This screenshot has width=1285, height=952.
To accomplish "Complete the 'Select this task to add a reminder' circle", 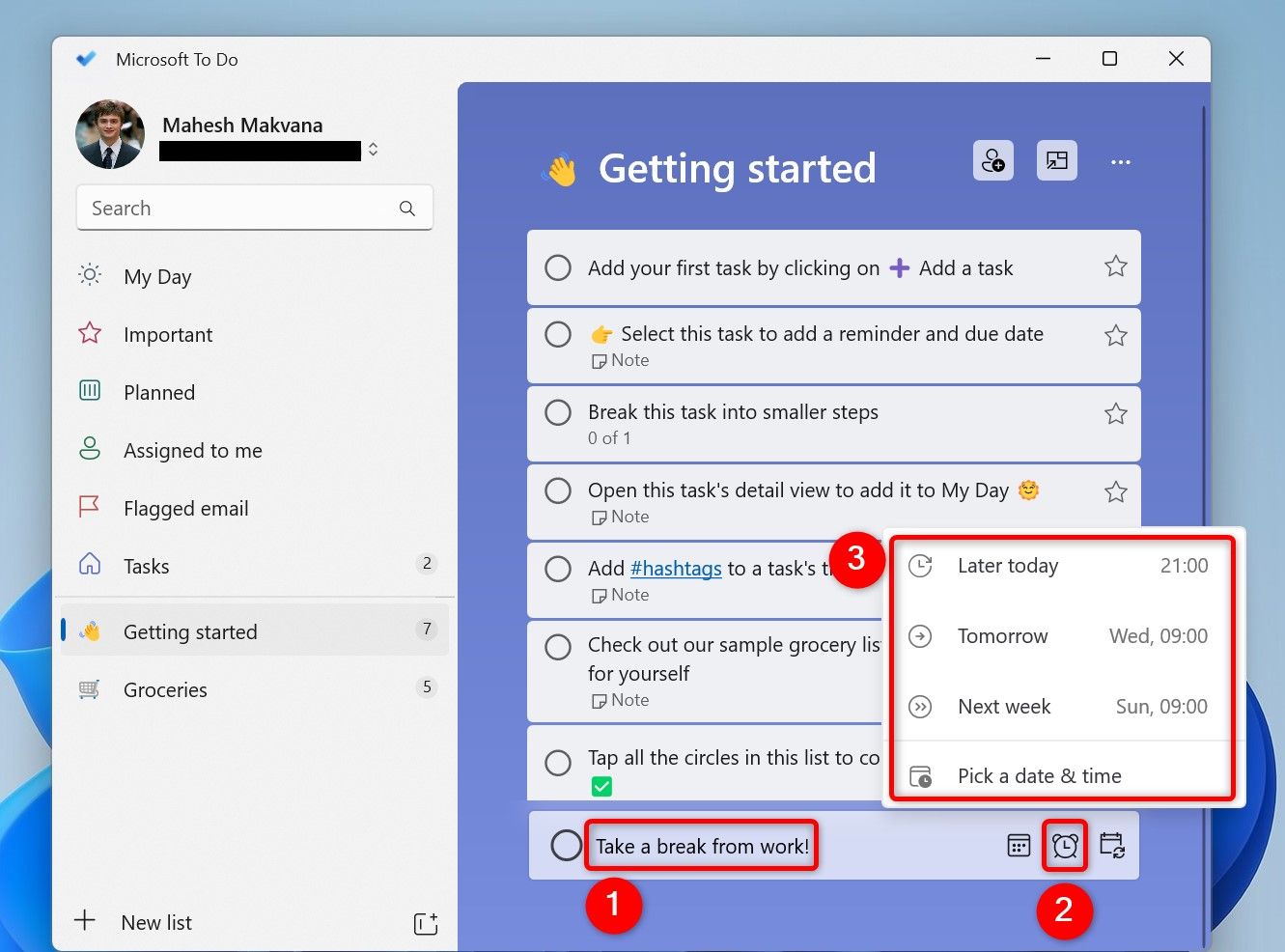I will coord(558,334).
